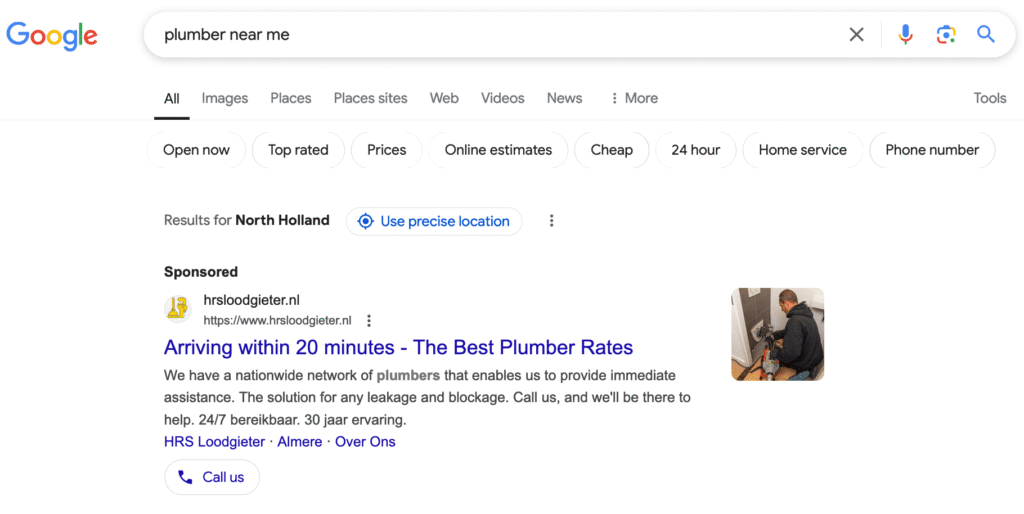Click the Use precise location button
This screenshot has height=514, width=1024.
coord(434,221)
